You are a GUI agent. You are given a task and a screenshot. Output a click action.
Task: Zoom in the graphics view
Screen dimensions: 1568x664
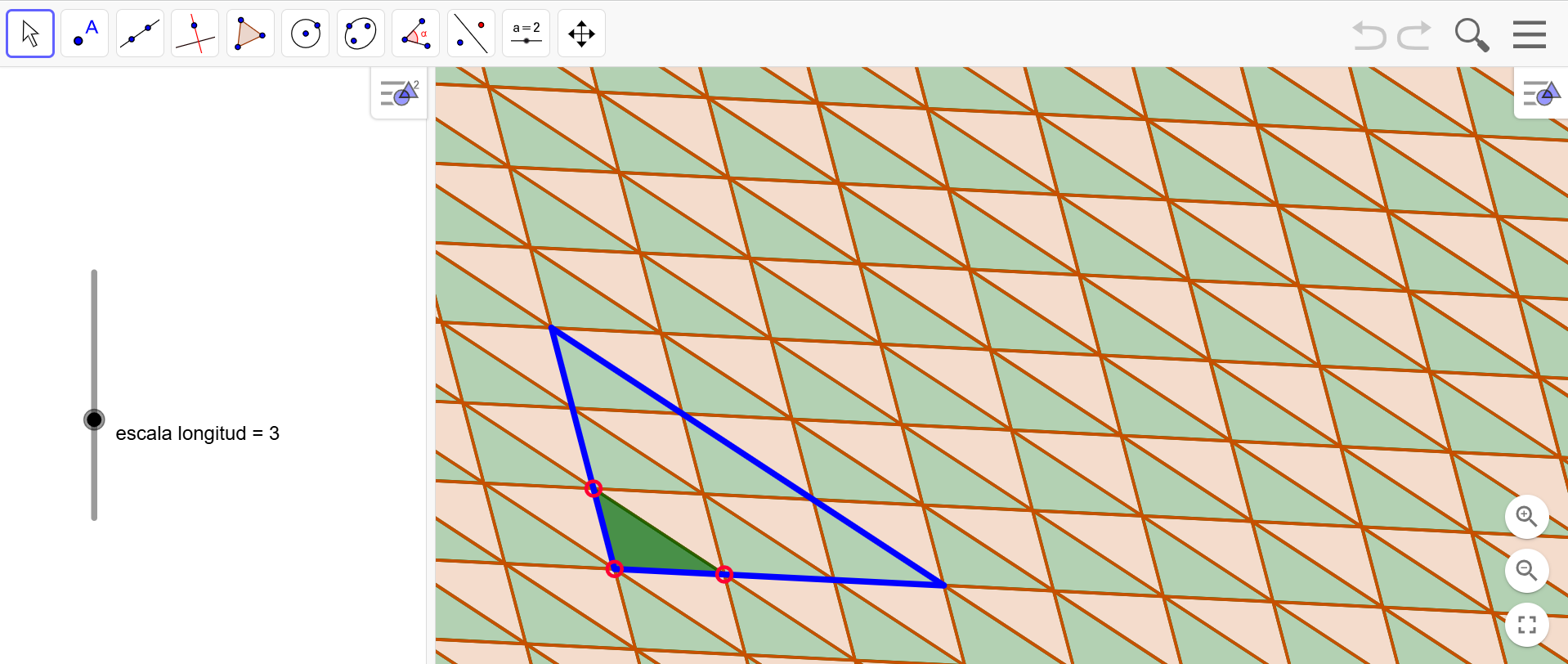pos(1526,517)
